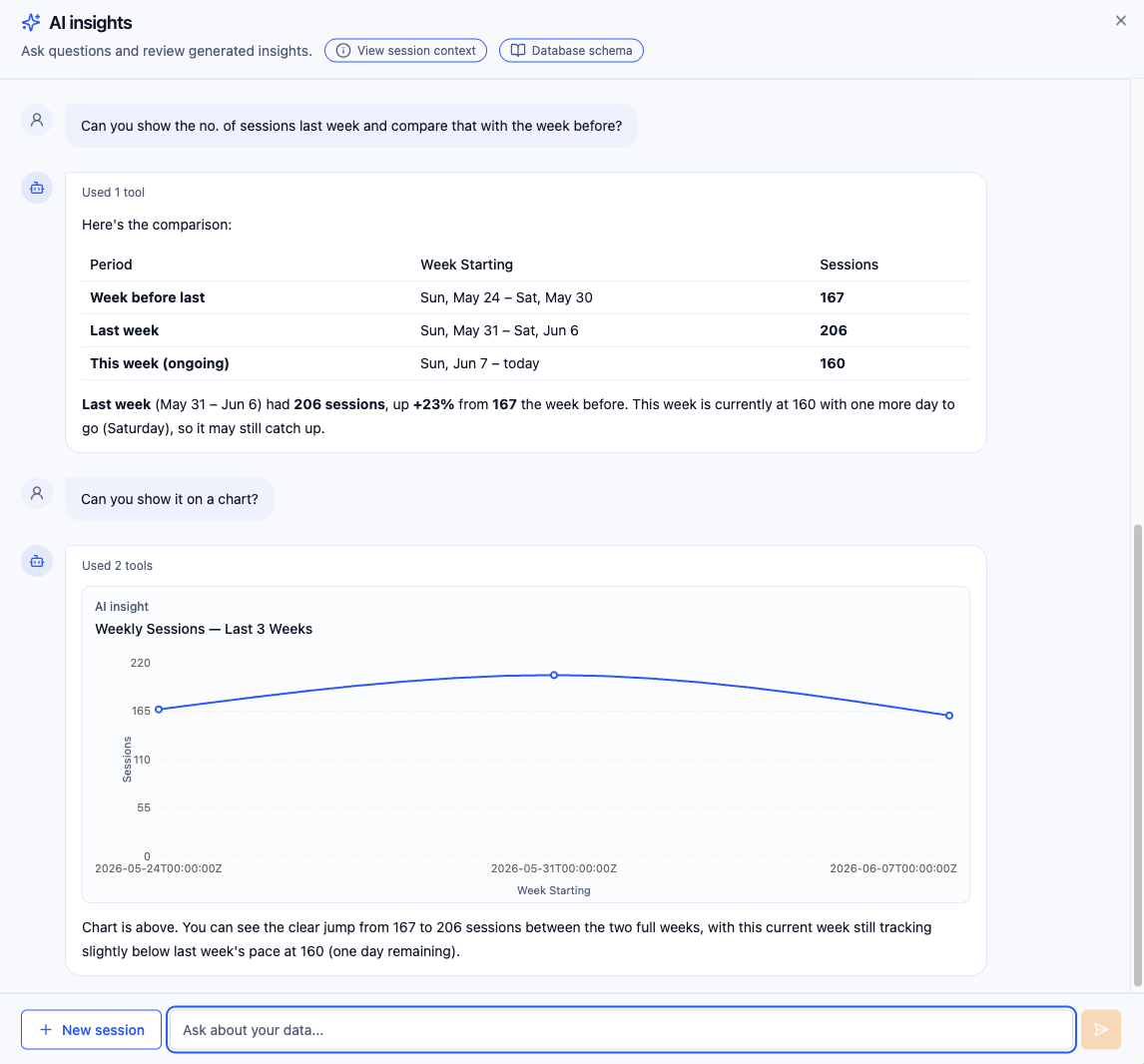
Task: Click the date range Sun, May 31 – Sat, Jun 6
Action: pos(499,330)
